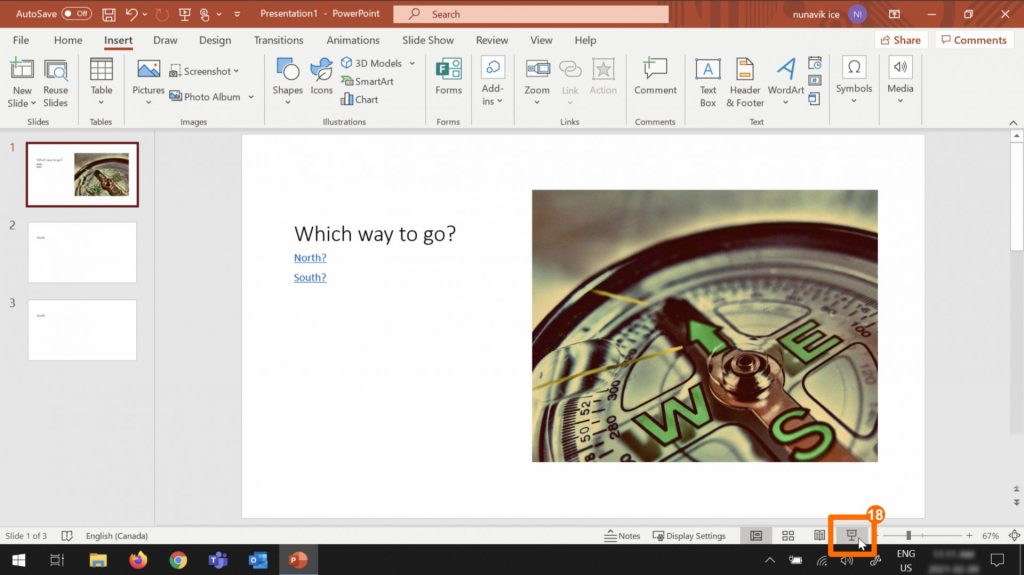Start Slide Show view from status bar

[x=851, y=536]
